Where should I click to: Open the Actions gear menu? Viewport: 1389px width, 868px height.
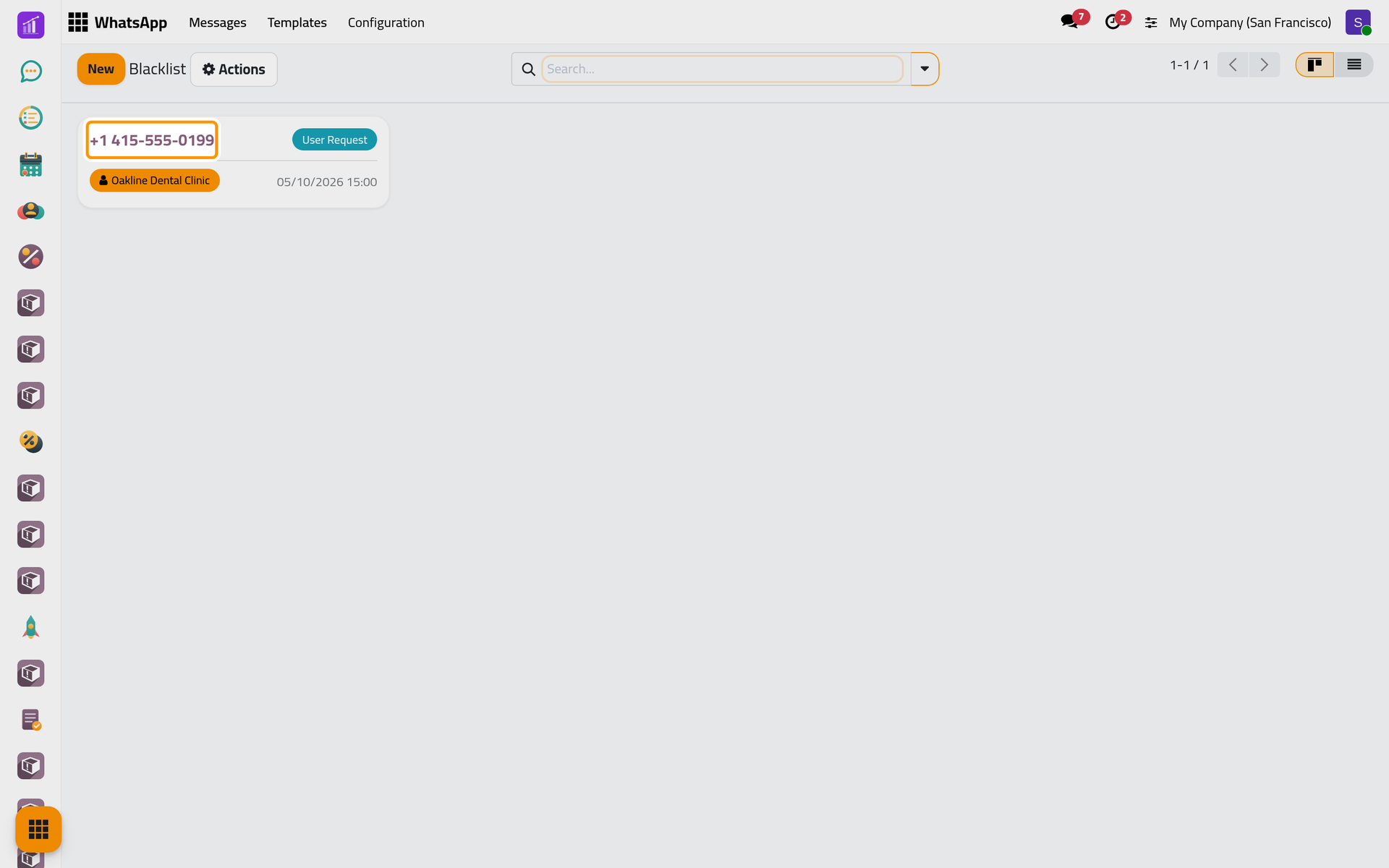234,69
